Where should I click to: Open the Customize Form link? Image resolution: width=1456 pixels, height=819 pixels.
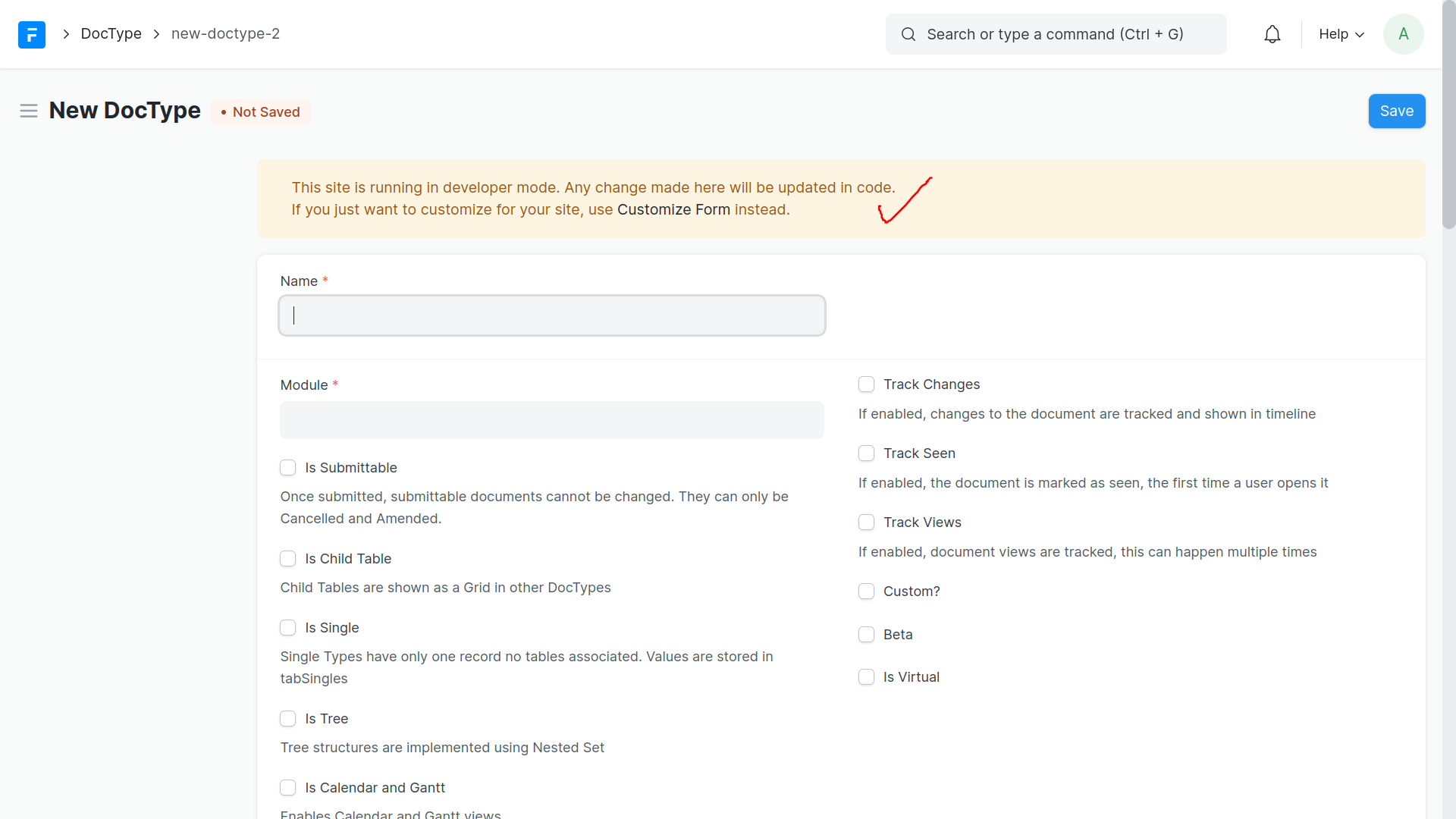pyautogui.click(x=673, y=210)
